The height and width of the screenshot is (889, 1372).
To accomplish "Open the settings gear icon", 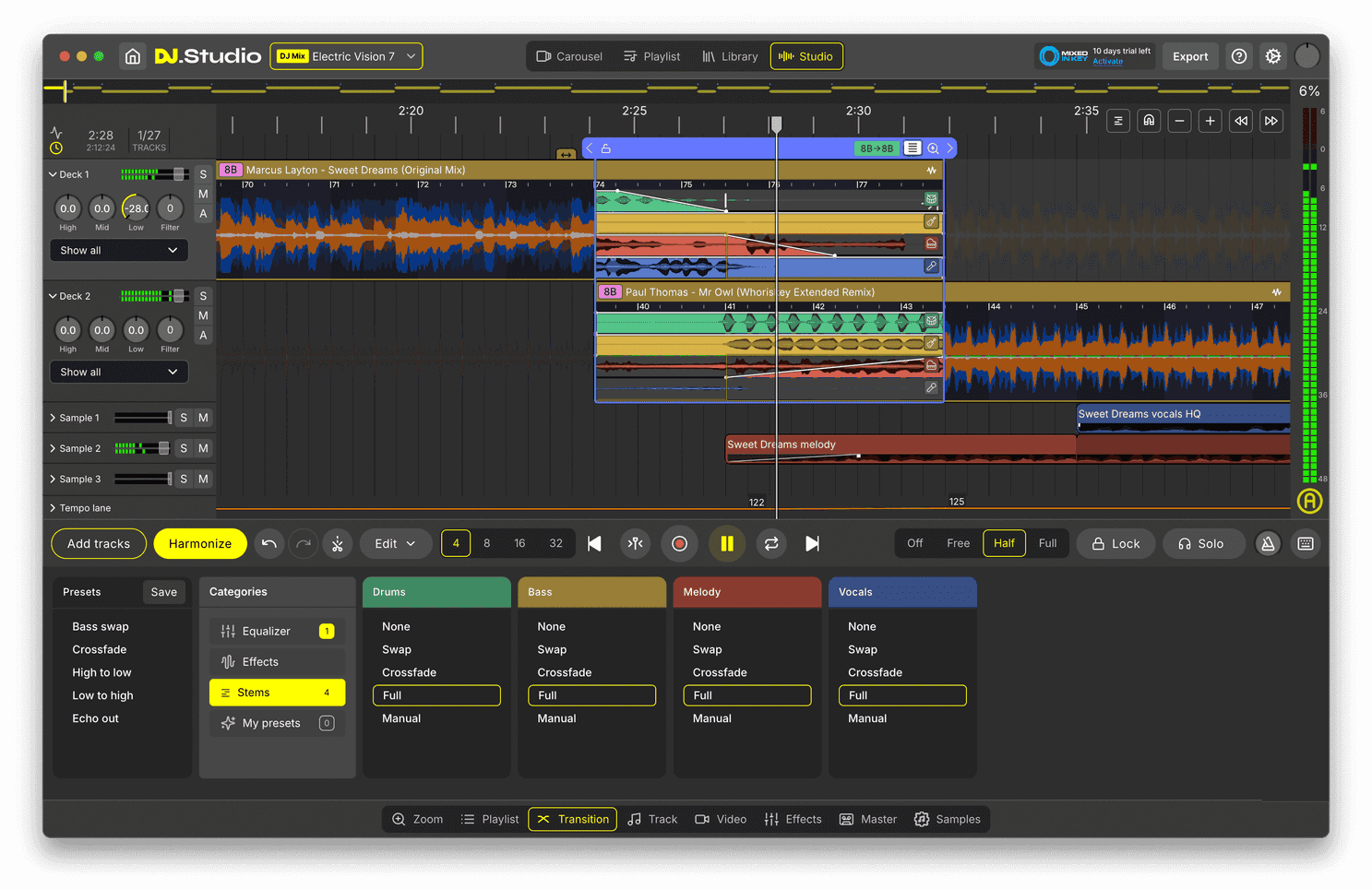I will pos(1273,56).
